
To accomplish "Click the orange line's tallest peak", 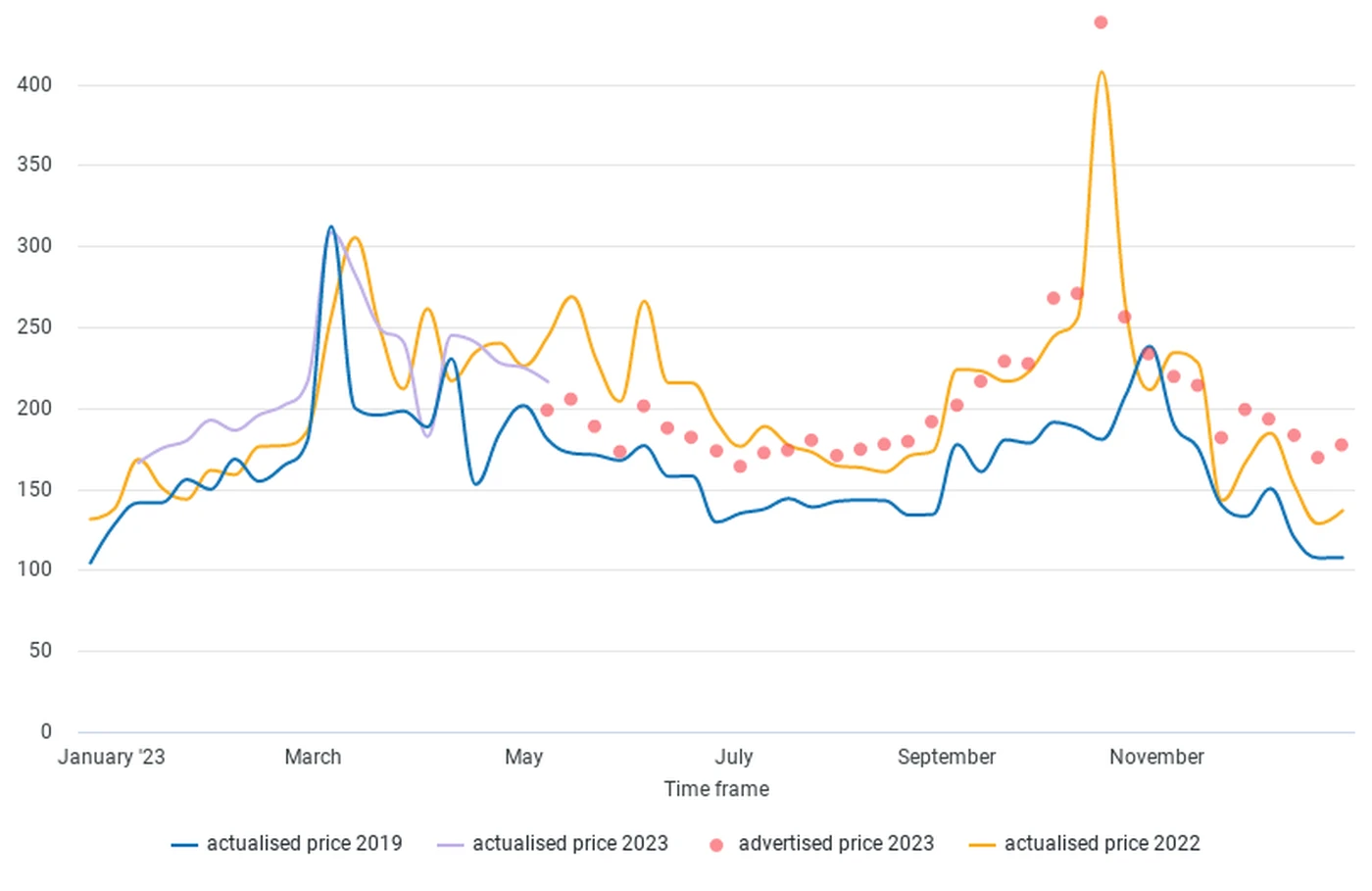I will [1102, 73].
